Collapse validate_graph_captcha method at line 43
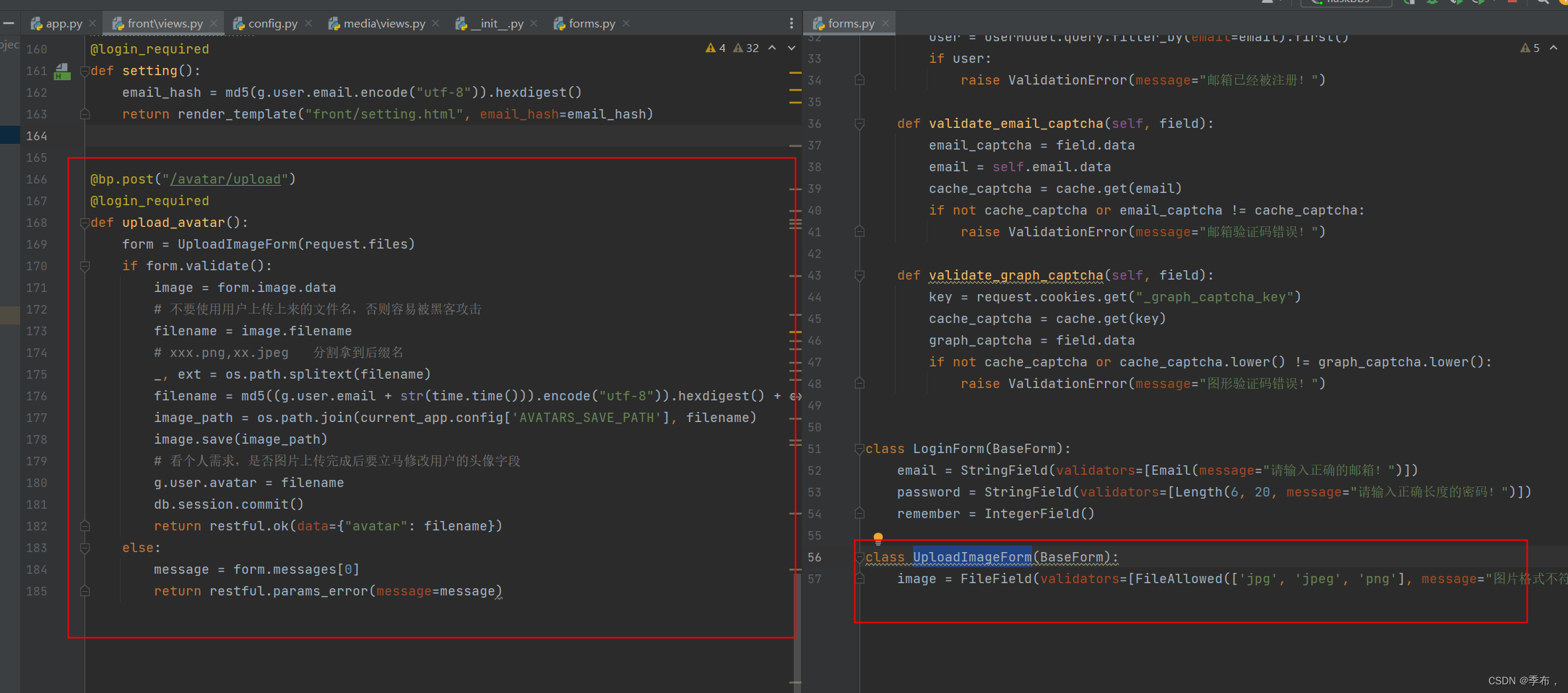Screen dimensions: 1568x693 (x=859, y=275)
